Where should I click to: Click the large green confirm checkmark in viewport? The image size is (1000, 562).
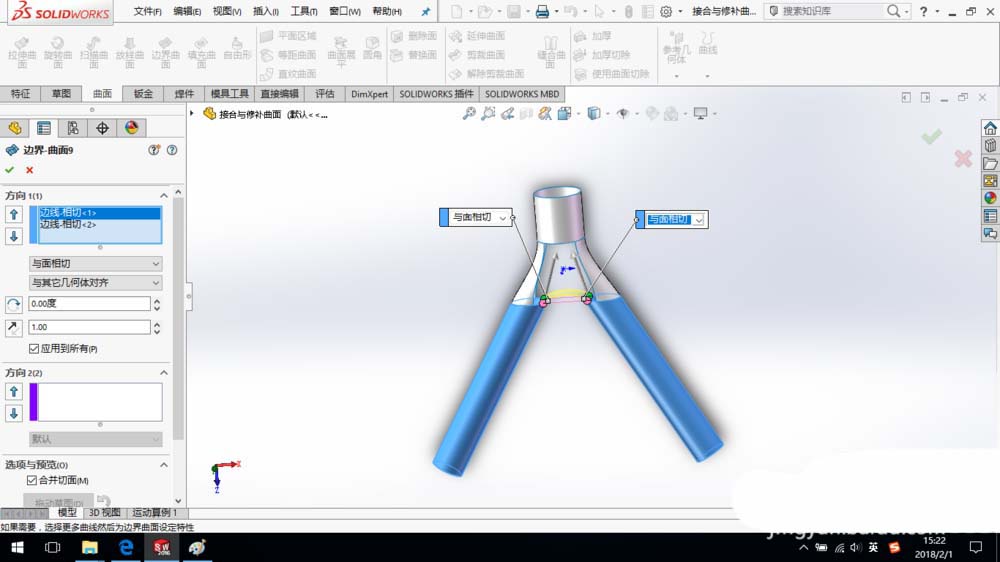click(x=932, y=136)
